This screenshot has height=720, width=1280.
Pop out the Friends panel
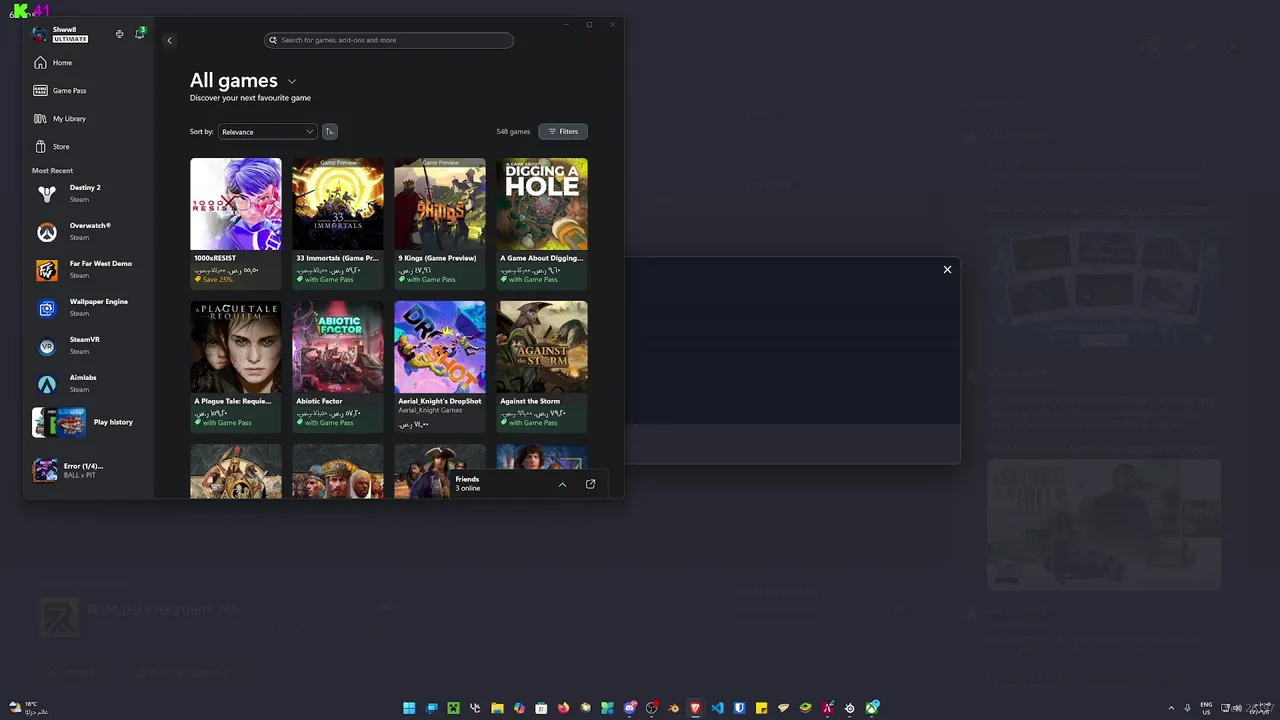click(590, 484)
